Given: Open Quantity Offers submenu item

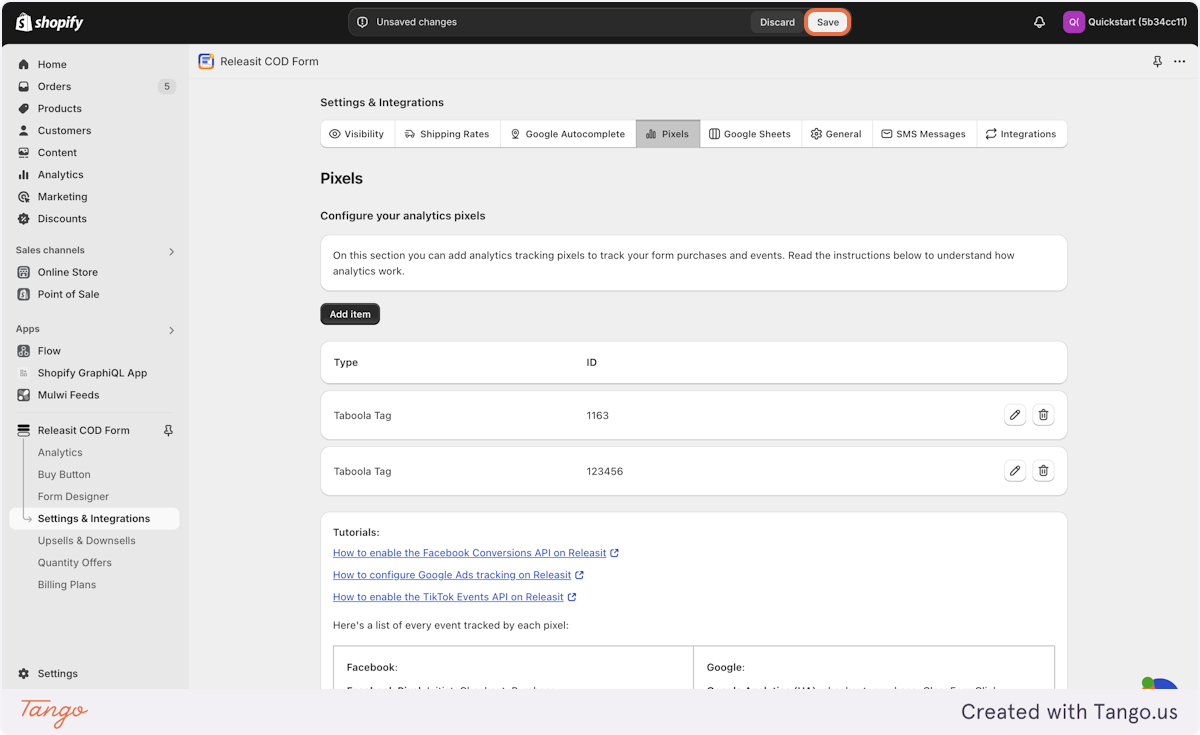Looking at the screenshot, I should click(75, 563).
